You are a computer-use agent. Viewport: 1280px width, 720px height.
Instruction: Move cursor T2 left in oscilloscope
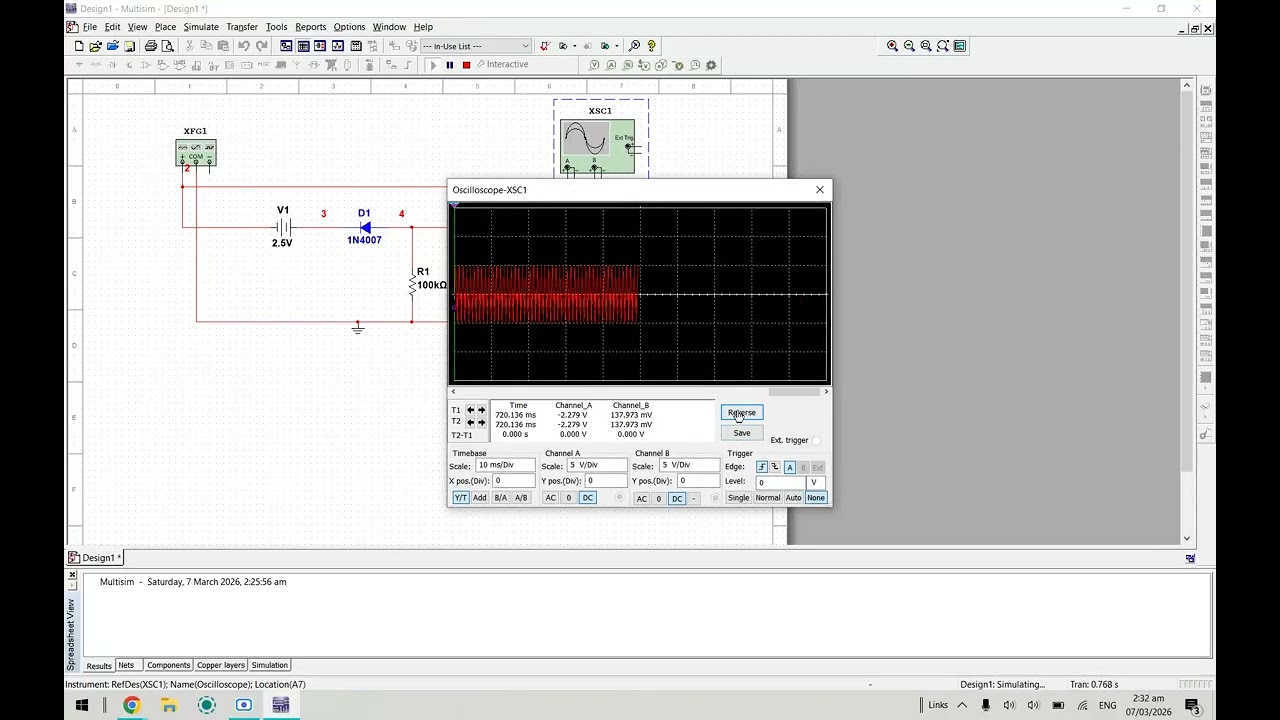tap(470, 422)
